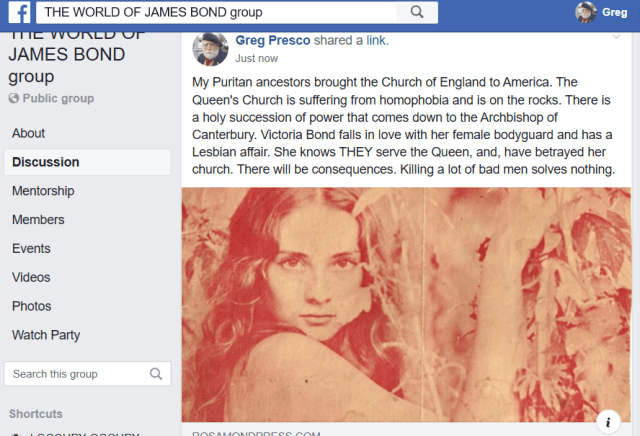Open Greg's profile picture in top bar

pyautogui.click(x=586, y=12)
